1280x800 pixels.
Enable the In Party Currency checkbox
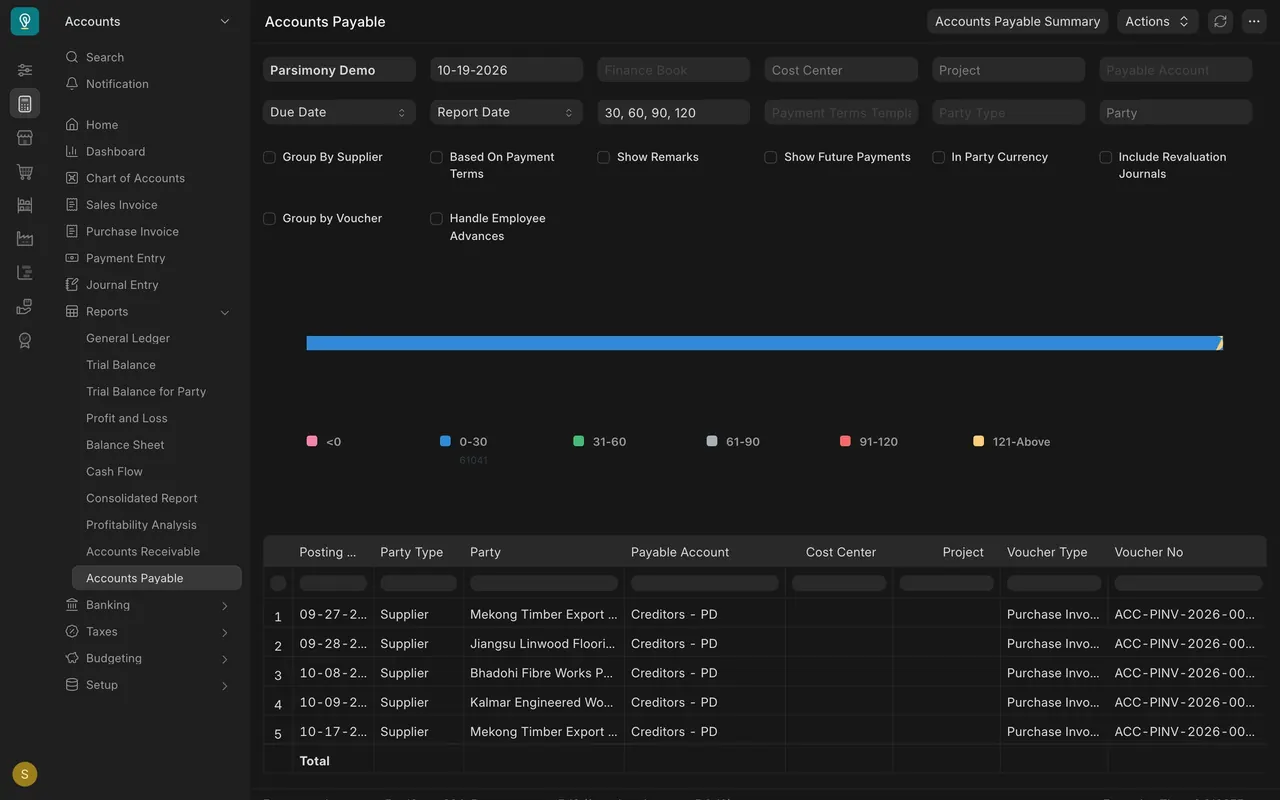click(x=938, y=157)
